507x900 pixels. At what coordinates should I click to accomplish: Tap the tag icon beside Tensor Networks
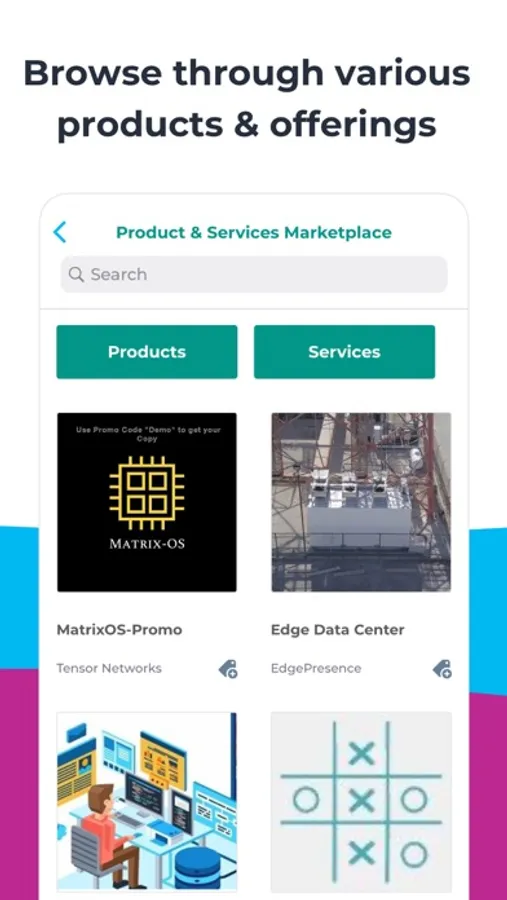228,669
